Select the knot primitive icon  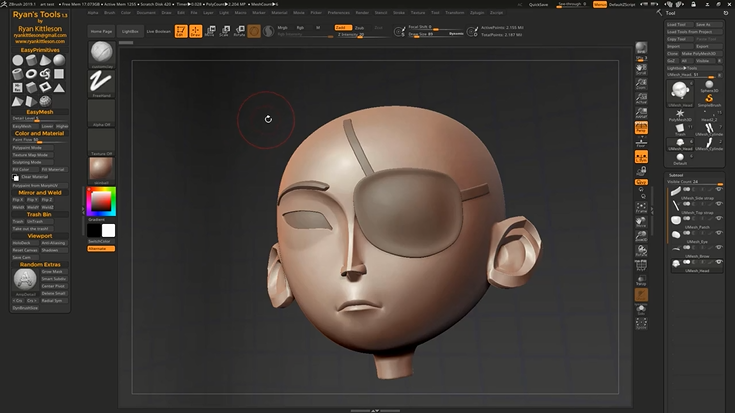click(x=45, y=74)
